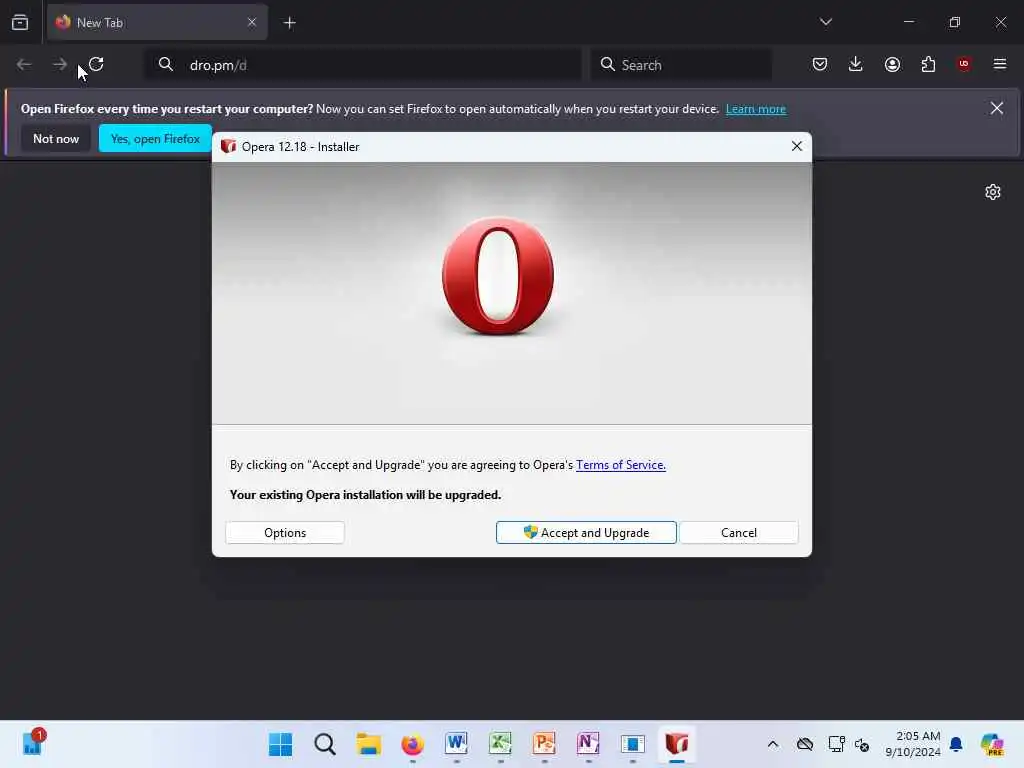The width and height of the screenshot is (1024, 768).
Task: Expand the list all tabs chevron
Action: (825, 22)
